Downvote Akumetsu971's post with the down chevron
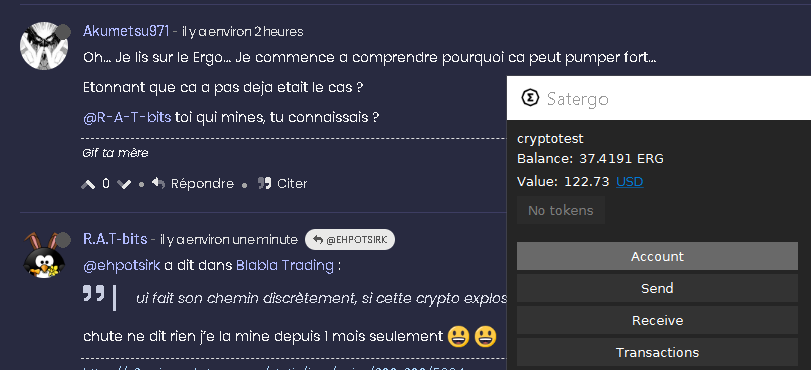 click(x=124, y=184)
